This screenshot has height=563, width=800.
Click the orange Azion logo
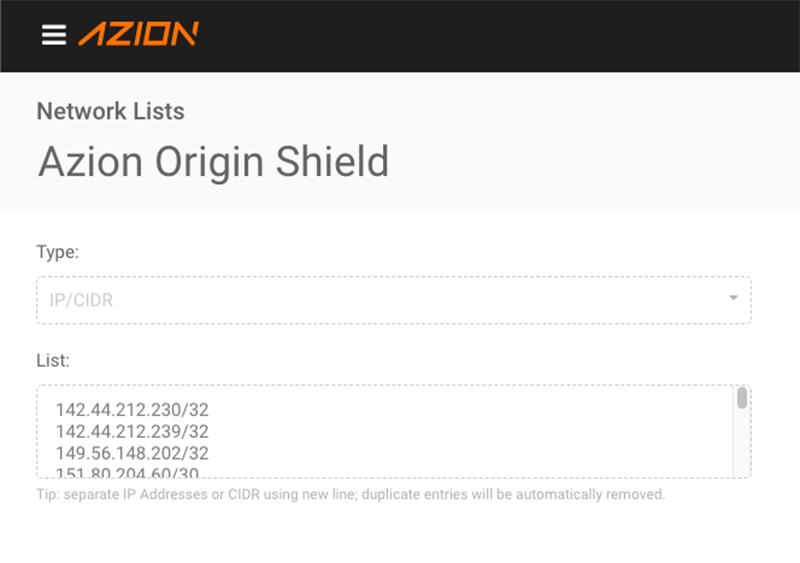tap(138, 34)
